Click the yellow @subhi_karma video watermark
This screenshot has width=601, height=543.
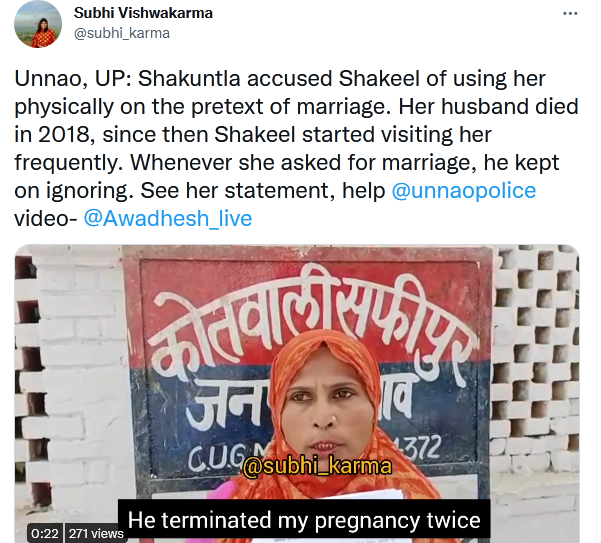317,466
